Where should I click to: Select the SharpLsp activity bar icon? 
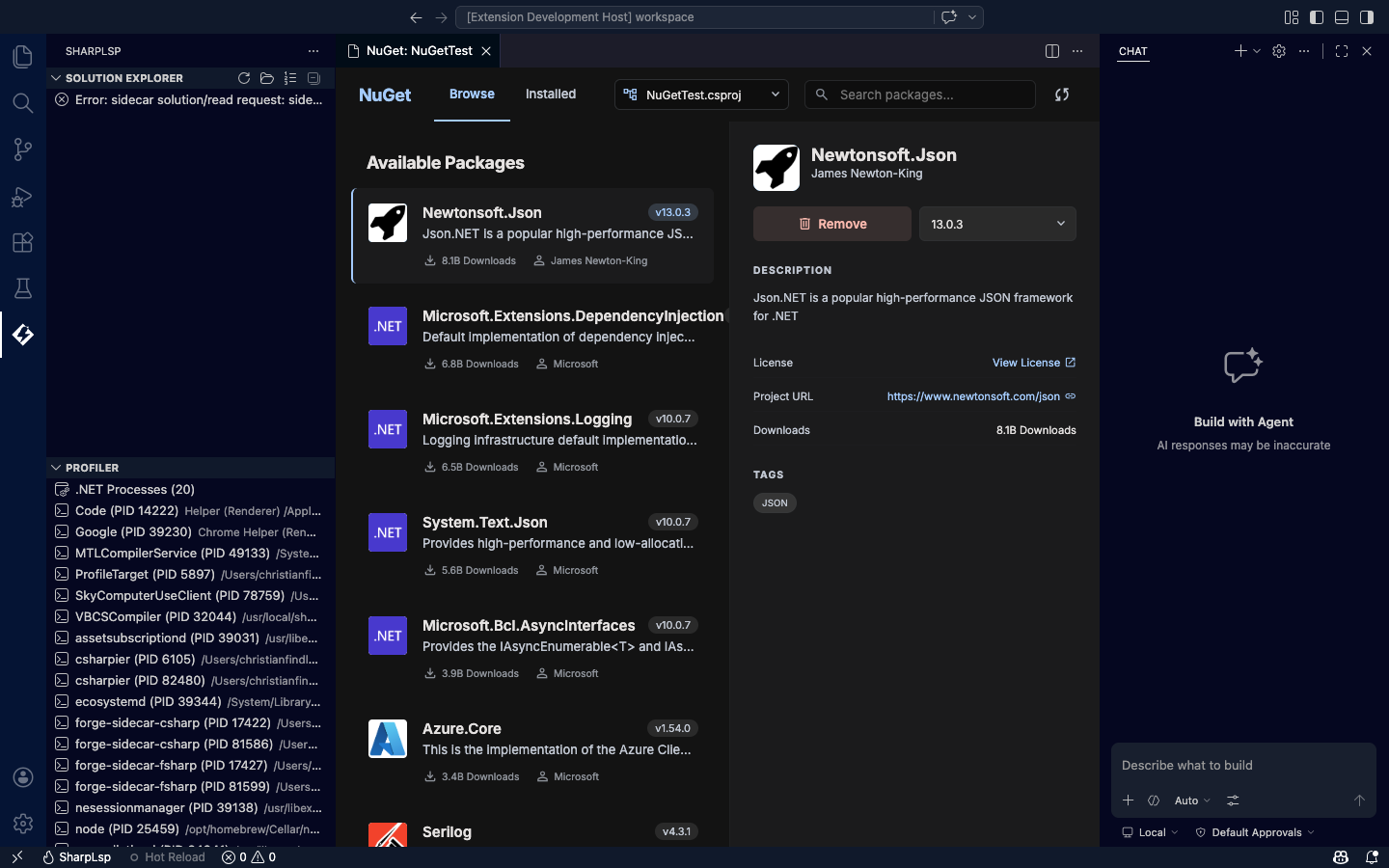click(23, 335)
